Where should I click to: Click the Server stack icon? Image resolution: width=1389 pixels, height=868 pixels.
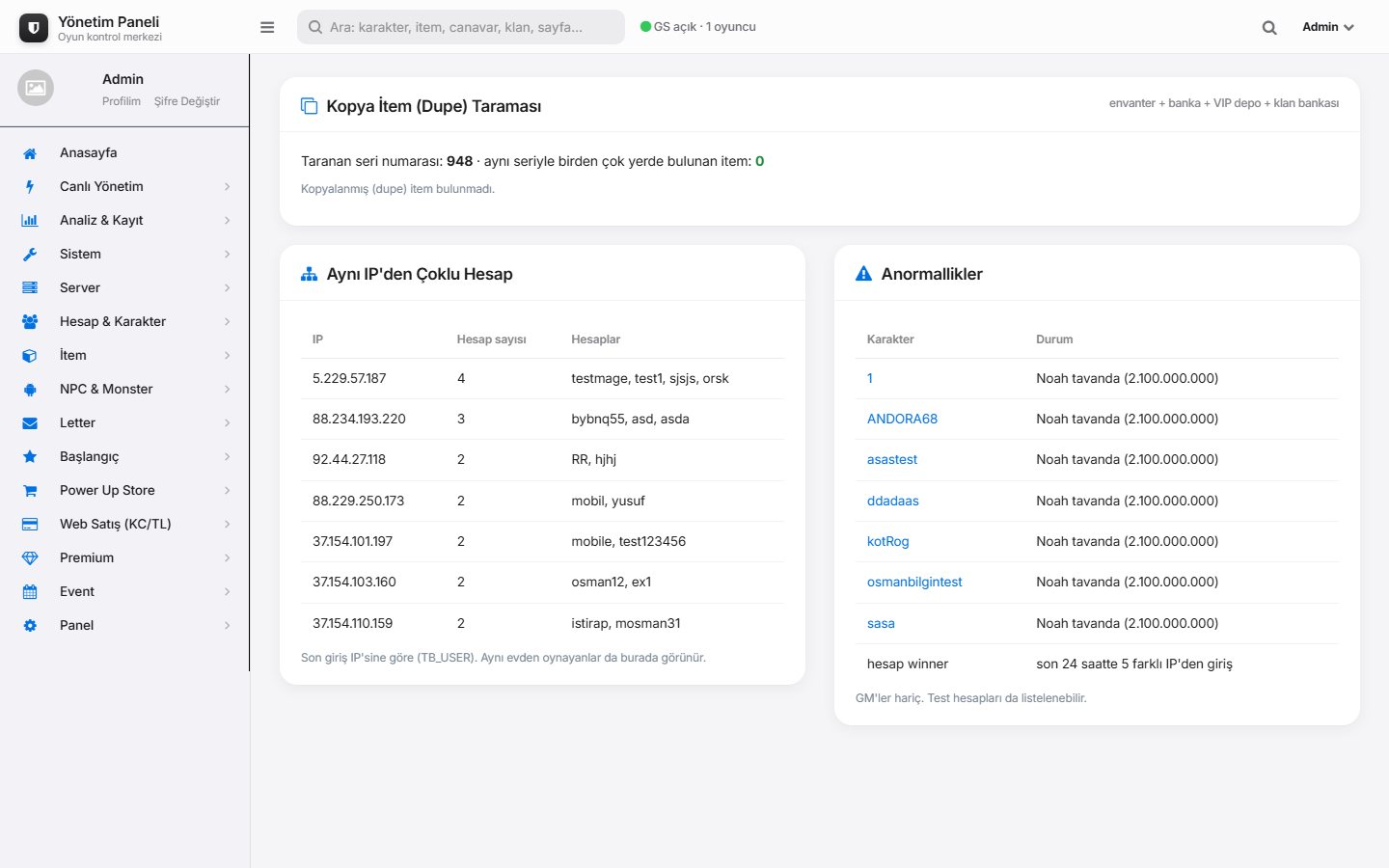coord(30,288)
